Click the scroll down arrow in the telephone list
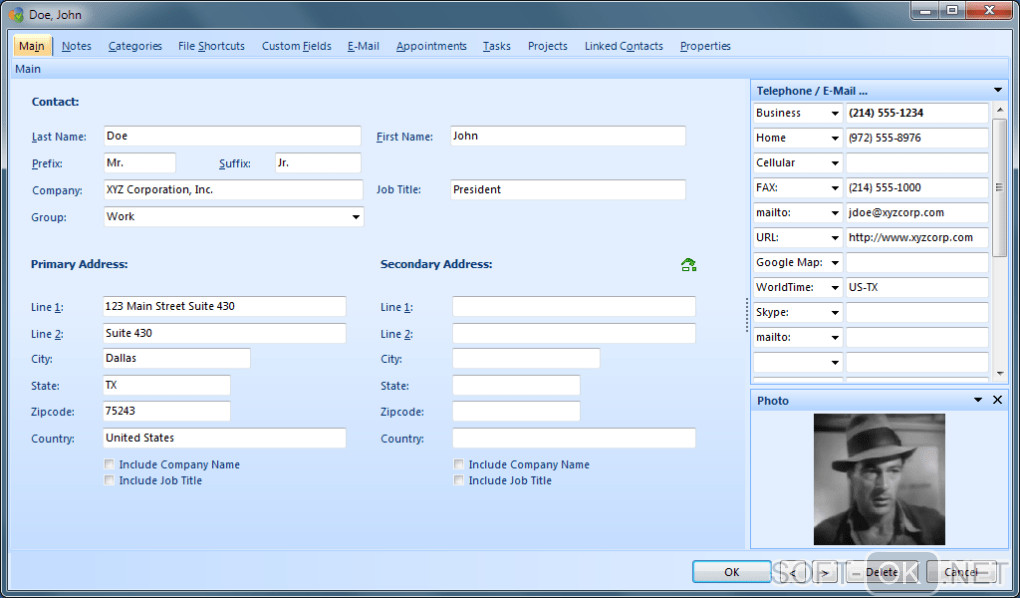The image size is (1020, 598). (x=1000, y=374)
